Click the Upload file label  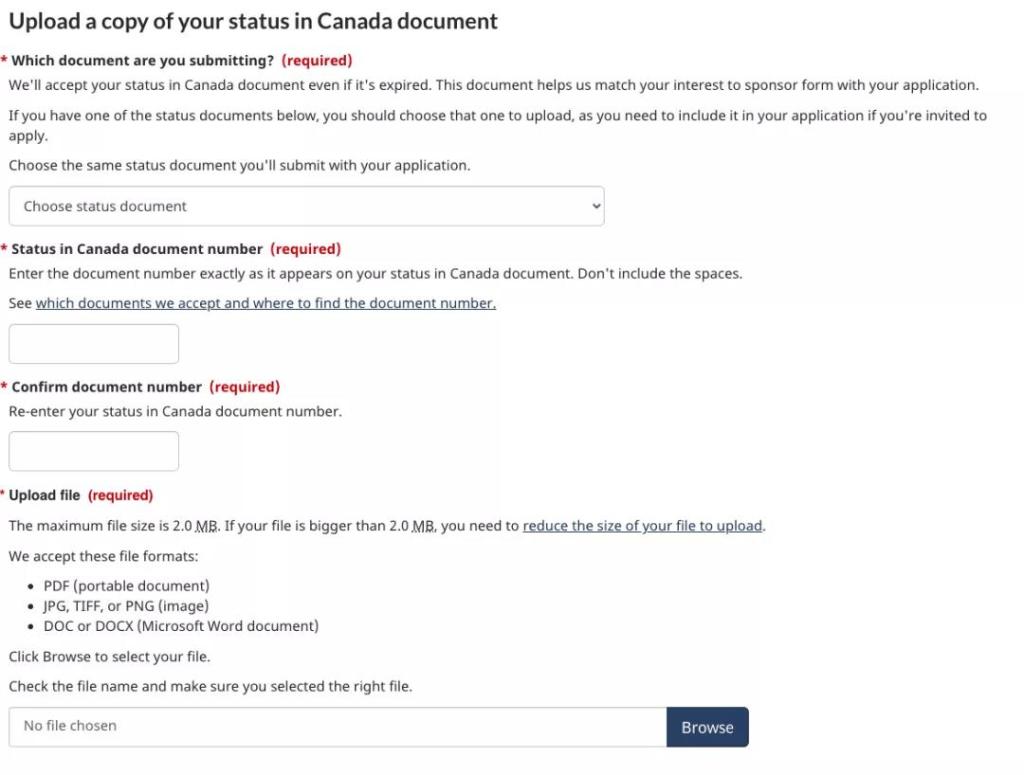(x=45, y=495)
